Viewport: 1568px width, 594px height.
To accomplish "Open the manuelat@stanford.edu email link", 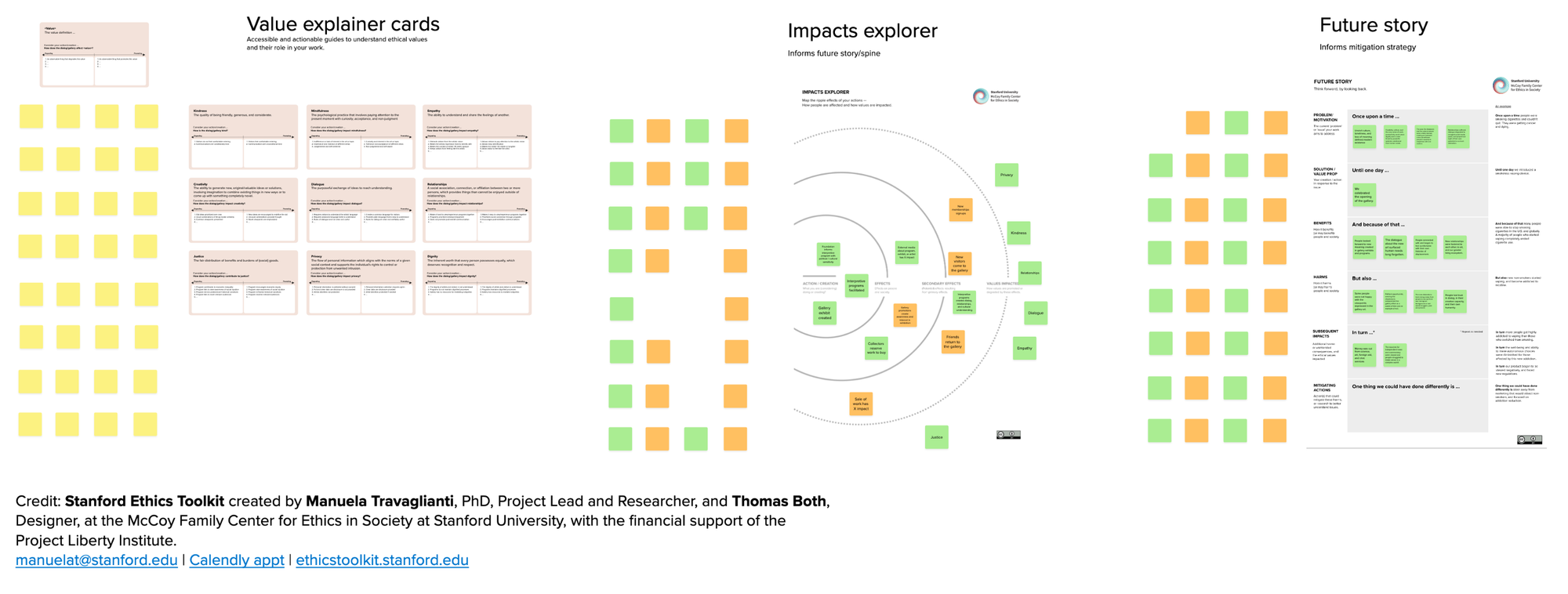I will 96,560.
